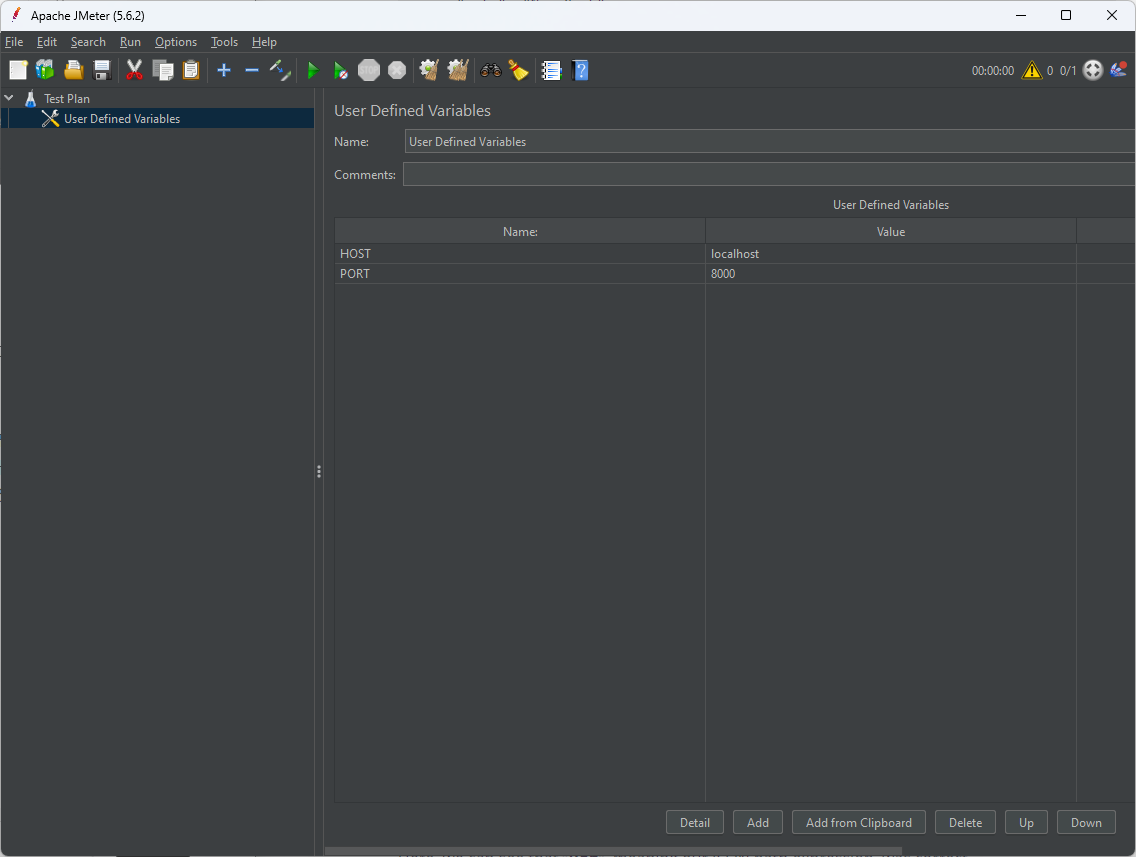Click the Cut scissors icon
Viewport: 1136px width, 857px height.
[x=134, y=70]
